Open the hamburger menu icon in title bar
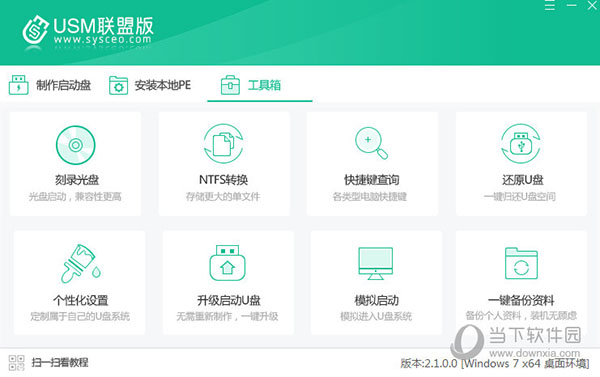This screenshot has height=377, width=600. point(549,5)
